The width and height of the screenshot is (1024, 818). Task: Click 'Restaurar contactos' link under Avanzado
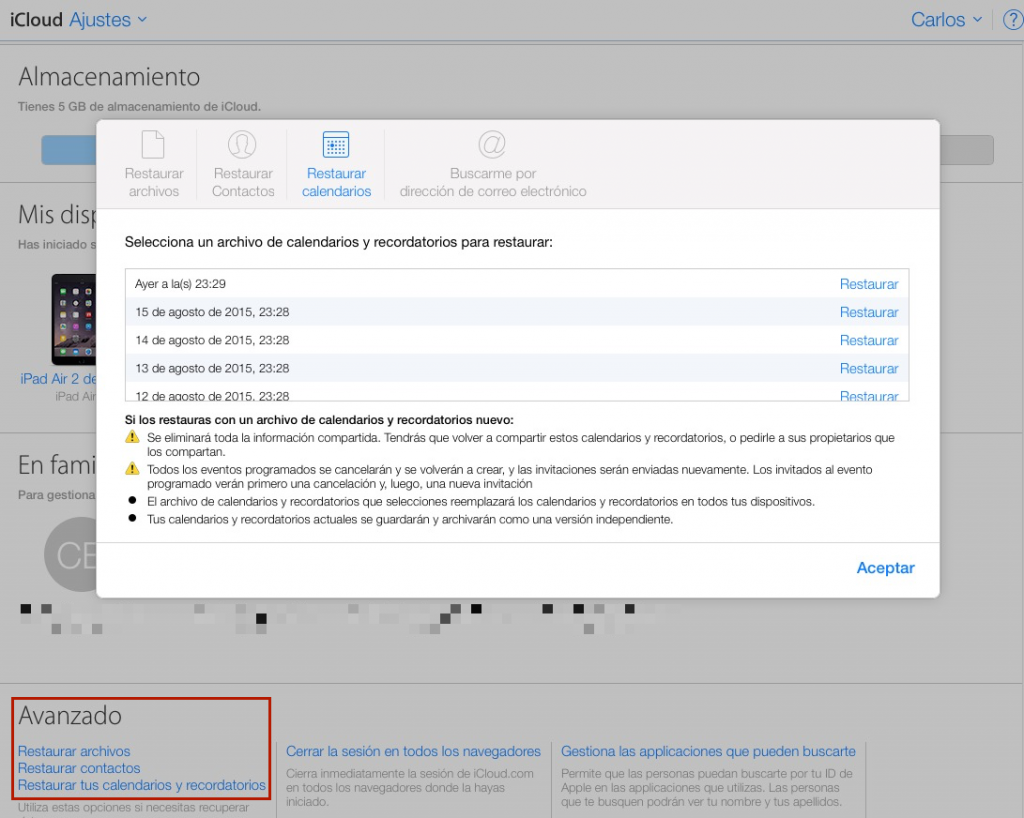pyautogui.click(x=79, y=768)
